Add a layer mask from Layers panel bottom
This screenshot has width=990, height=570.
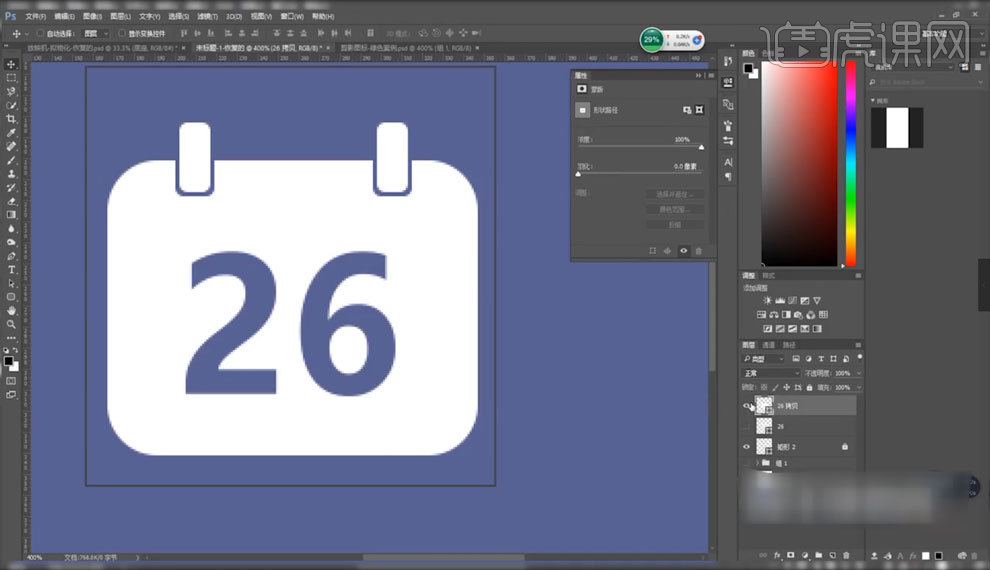(x=791, y=555)
